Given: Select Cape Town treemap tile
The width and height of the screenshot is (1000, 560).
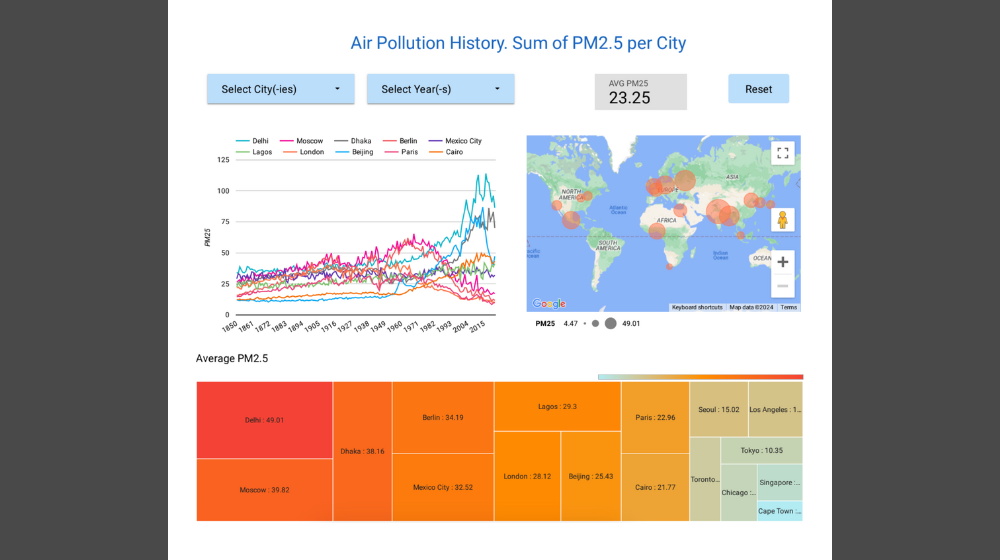Looking at the screenshot, I should point(780,511).
